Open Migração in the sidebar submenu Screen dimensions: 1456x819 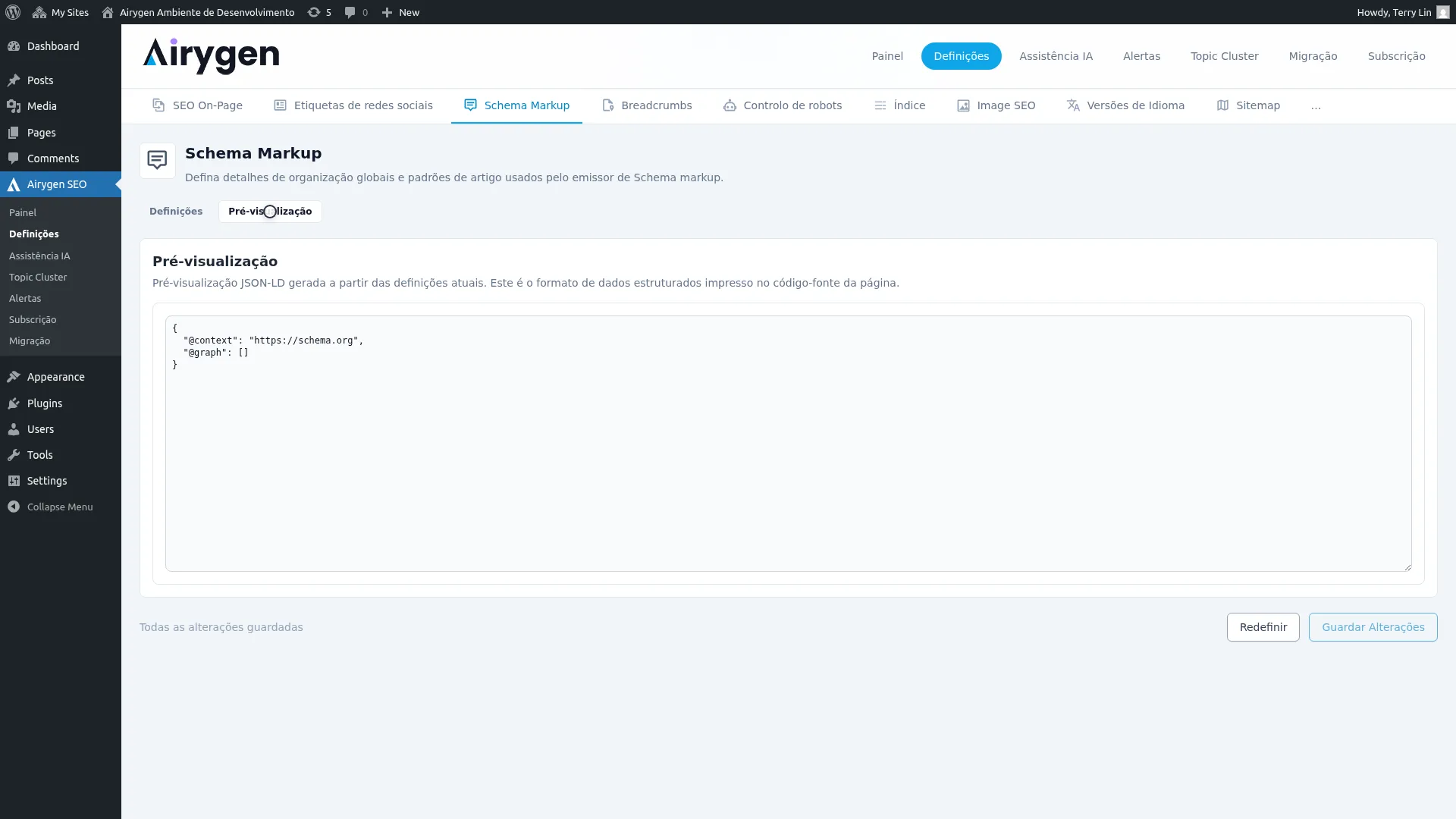[30, 341]
